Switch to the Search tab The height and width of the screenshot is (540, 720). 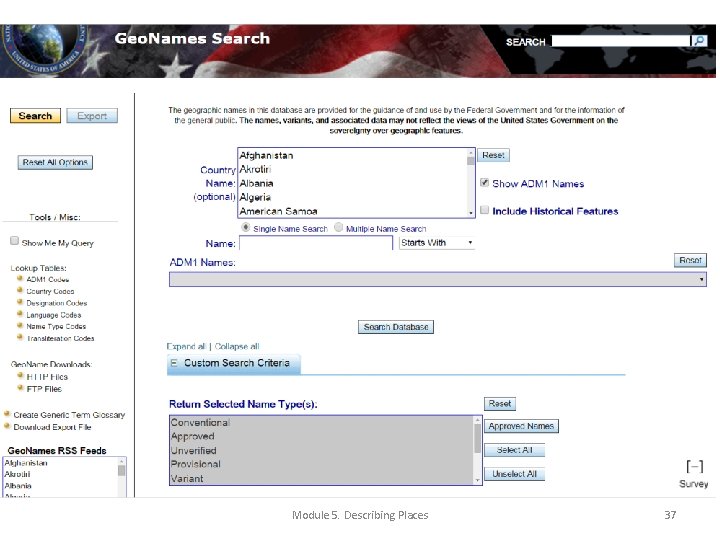click(35, 116)
